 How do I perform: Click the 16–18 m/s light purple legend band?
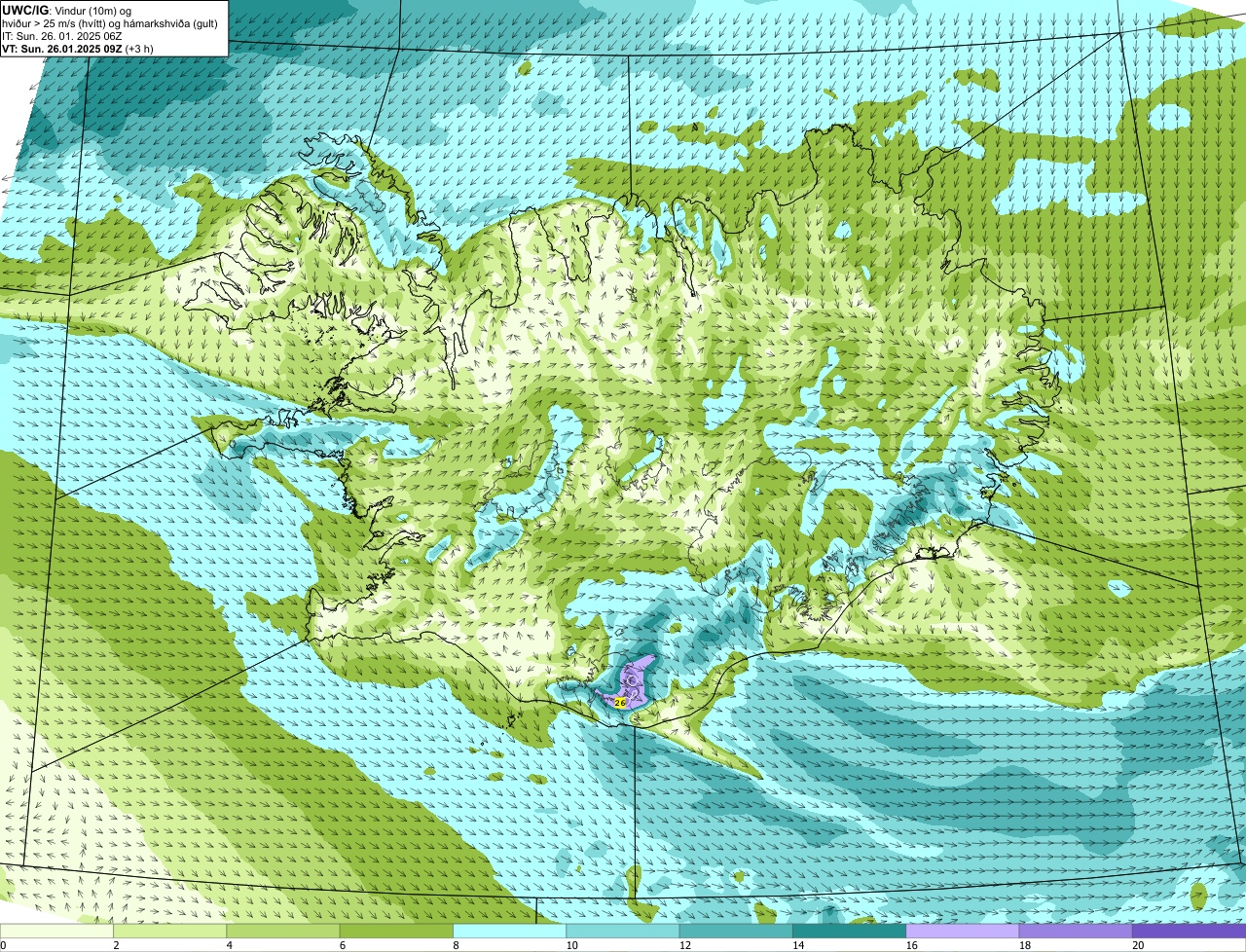point(963,931)
